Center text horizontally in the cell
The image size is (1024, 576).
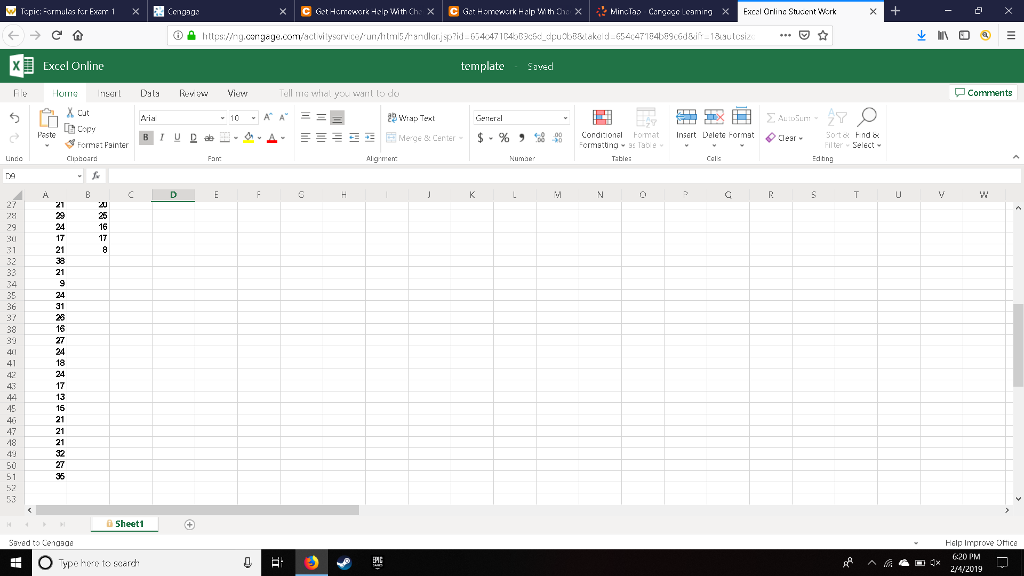(x=321, y=138)
